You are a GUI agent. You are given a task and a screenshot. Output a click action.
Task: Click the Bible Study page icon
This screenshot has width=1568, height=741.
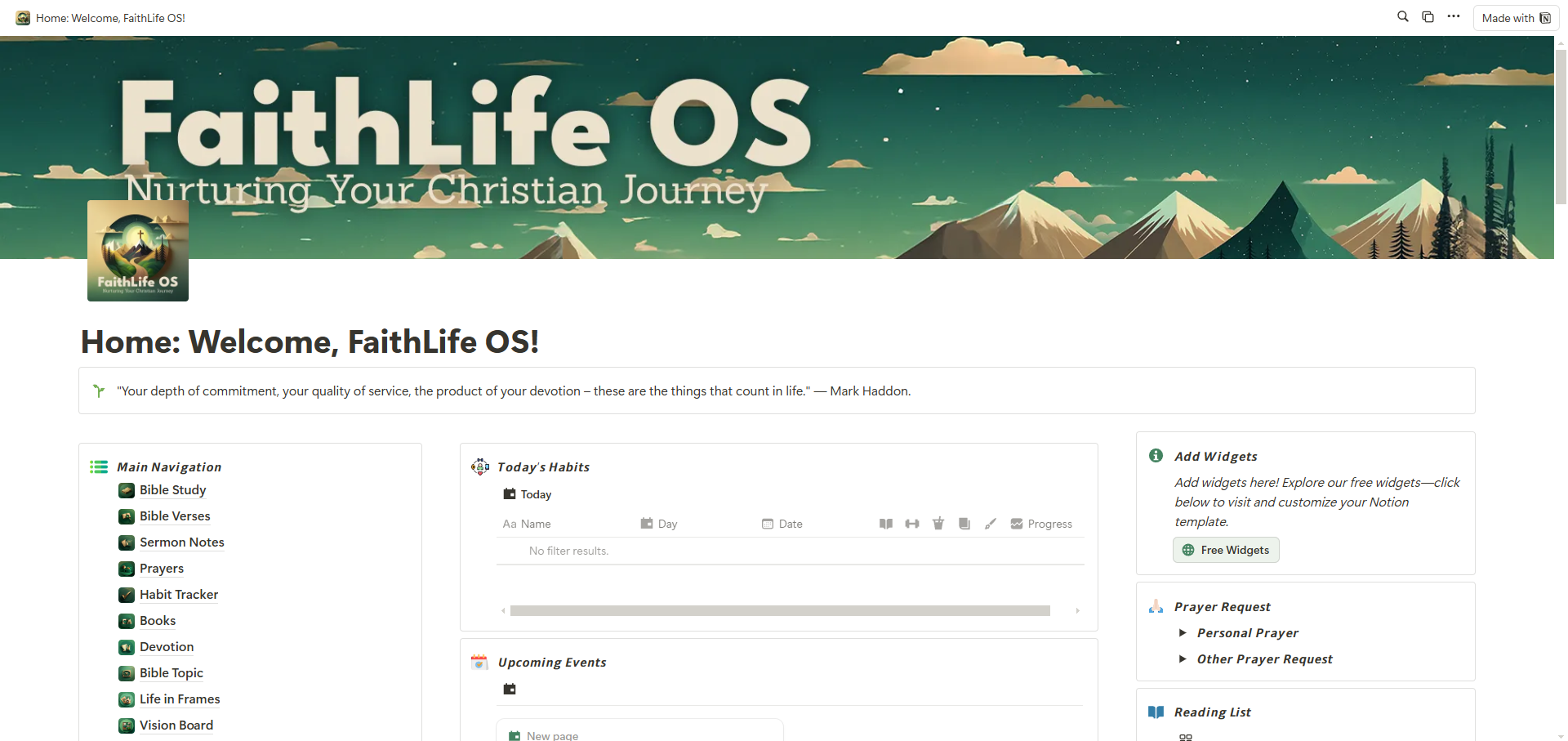[x=127, y=490]
